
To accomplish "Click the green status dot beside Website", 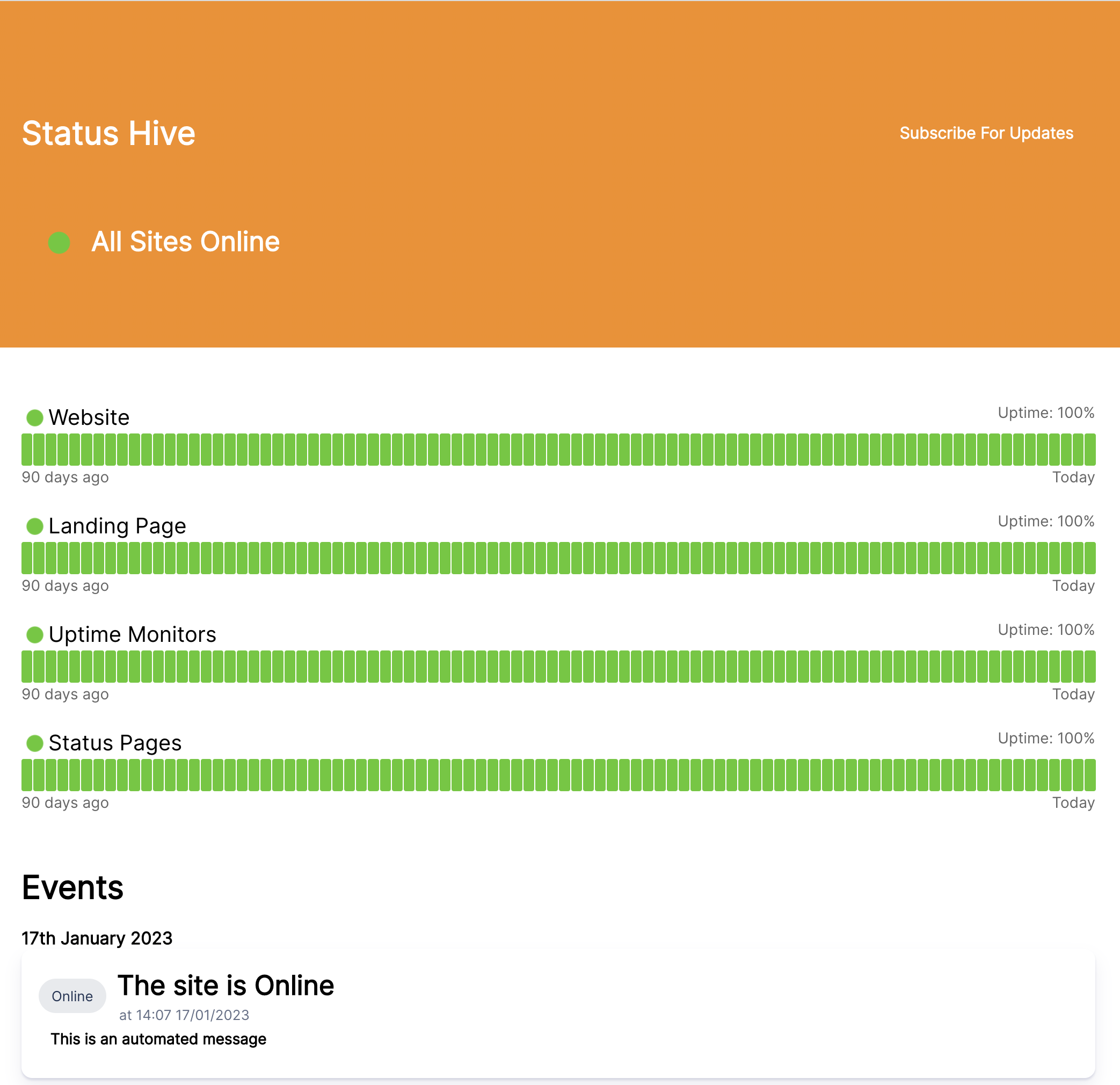I will [34, 418].
